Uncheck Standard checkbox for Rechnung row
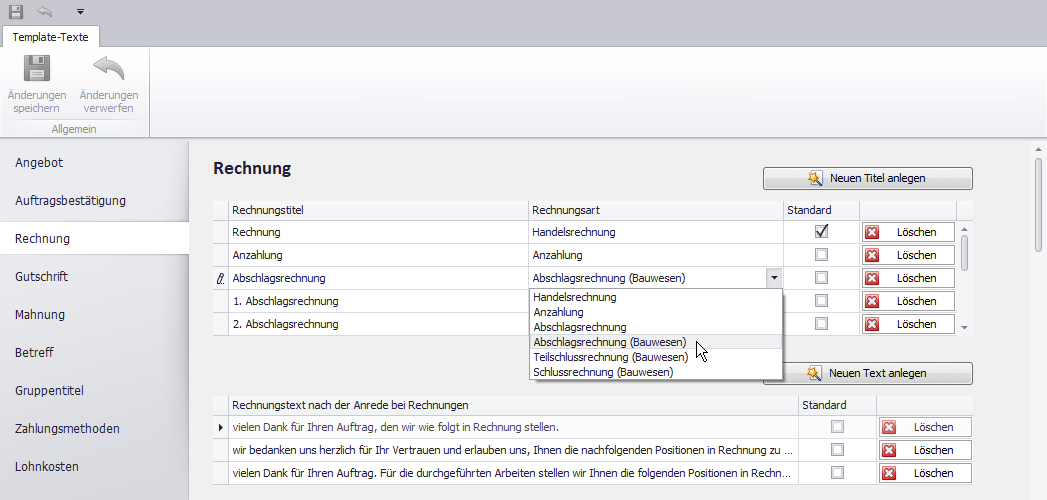 pyautogui.click(x=822, y=231)
